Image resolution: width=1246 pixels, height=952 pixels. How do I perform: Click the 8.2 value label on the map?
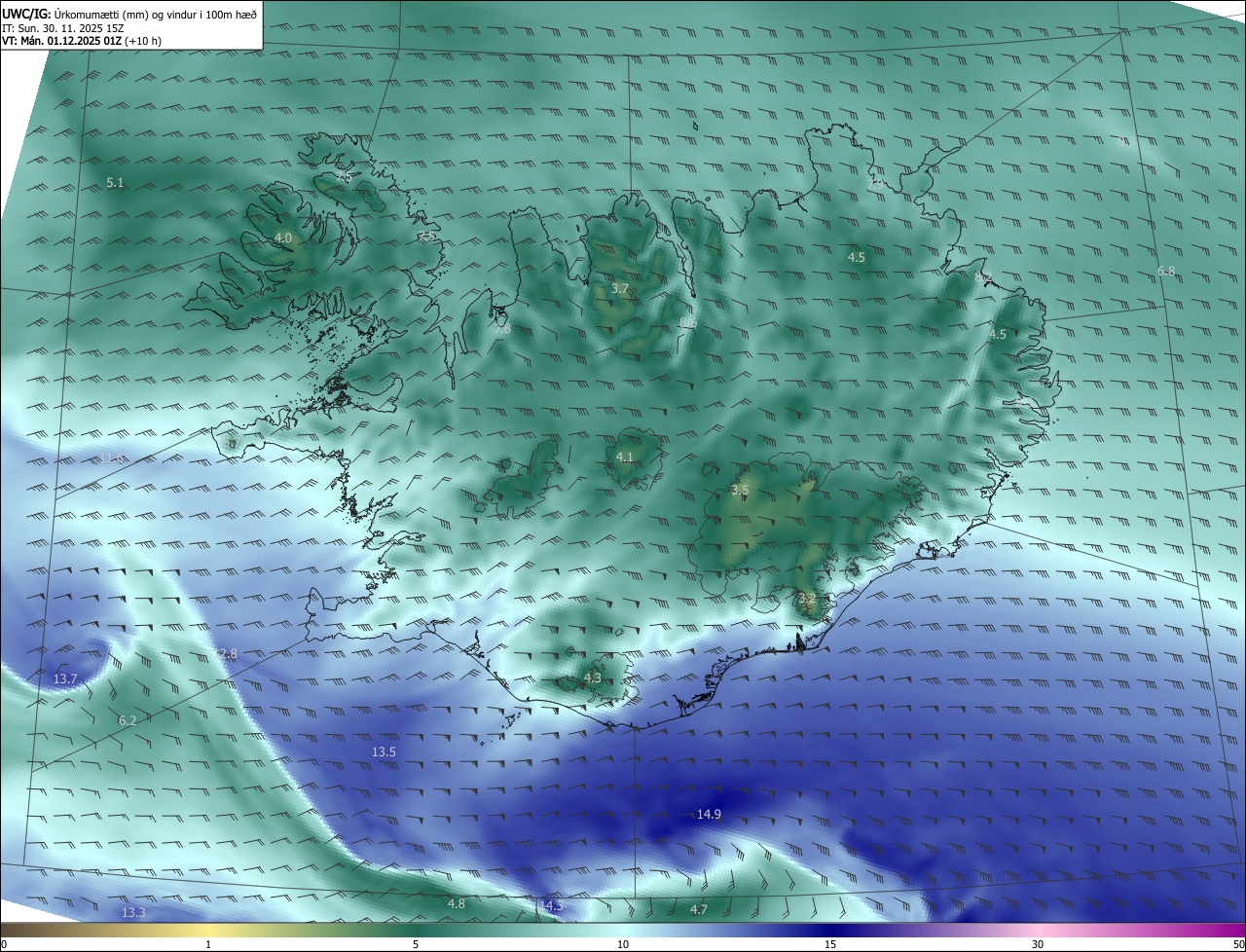(983, 278)
